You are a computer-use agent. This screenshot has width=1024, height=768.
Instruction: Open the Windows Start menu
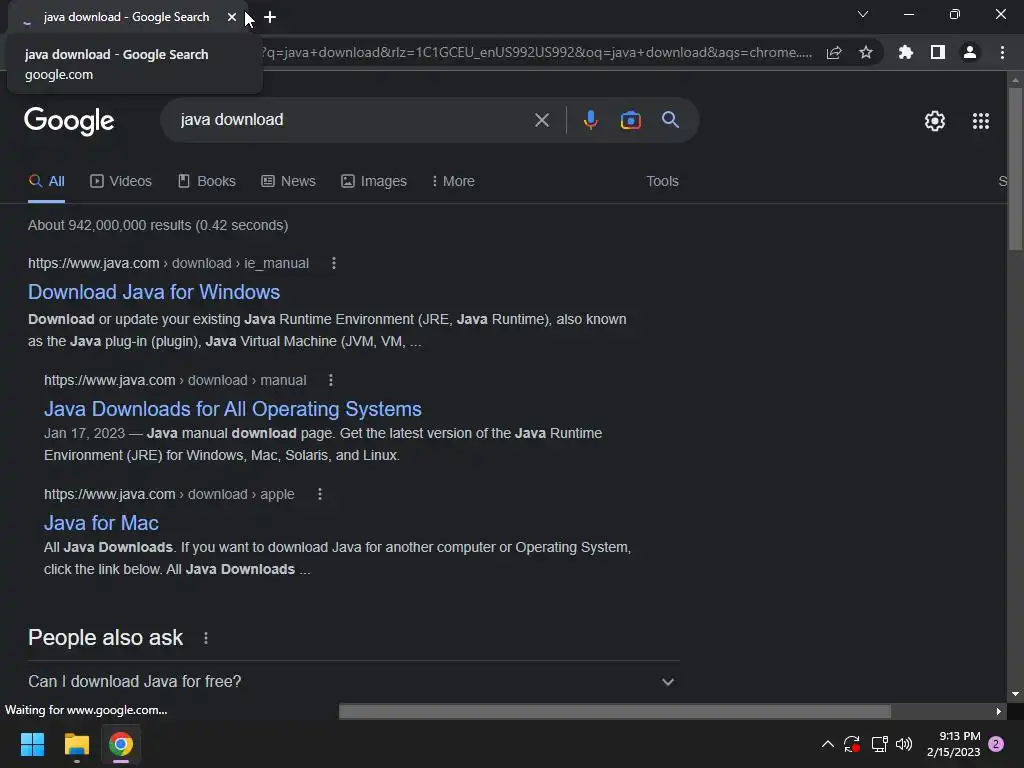(x=32, y=744)
